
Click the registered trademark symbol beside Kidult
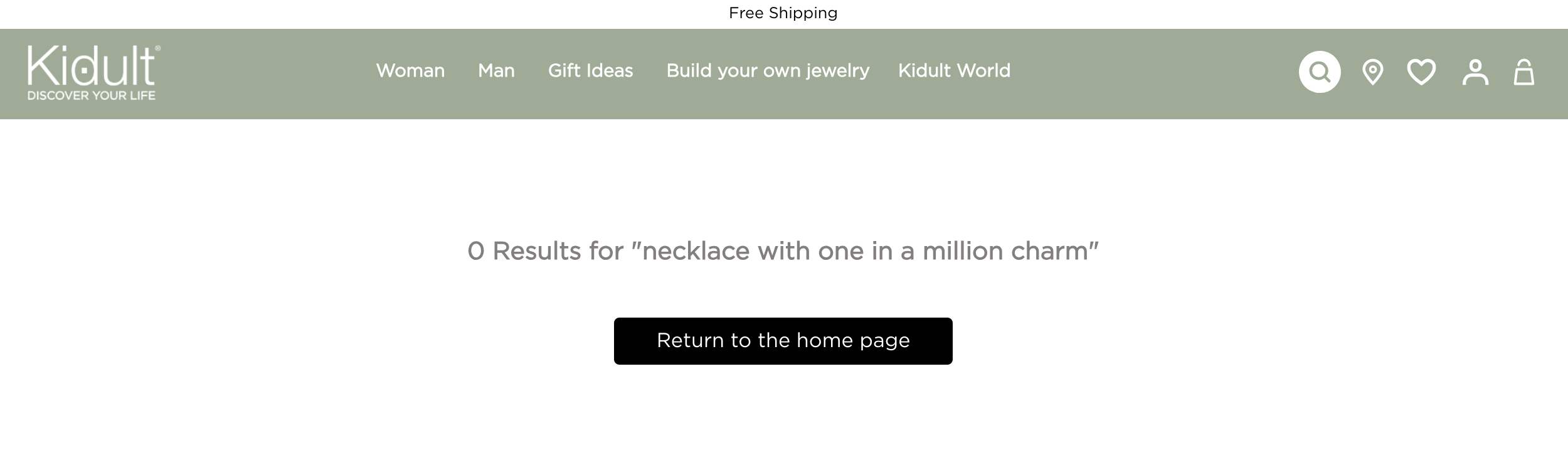[157, 48]
